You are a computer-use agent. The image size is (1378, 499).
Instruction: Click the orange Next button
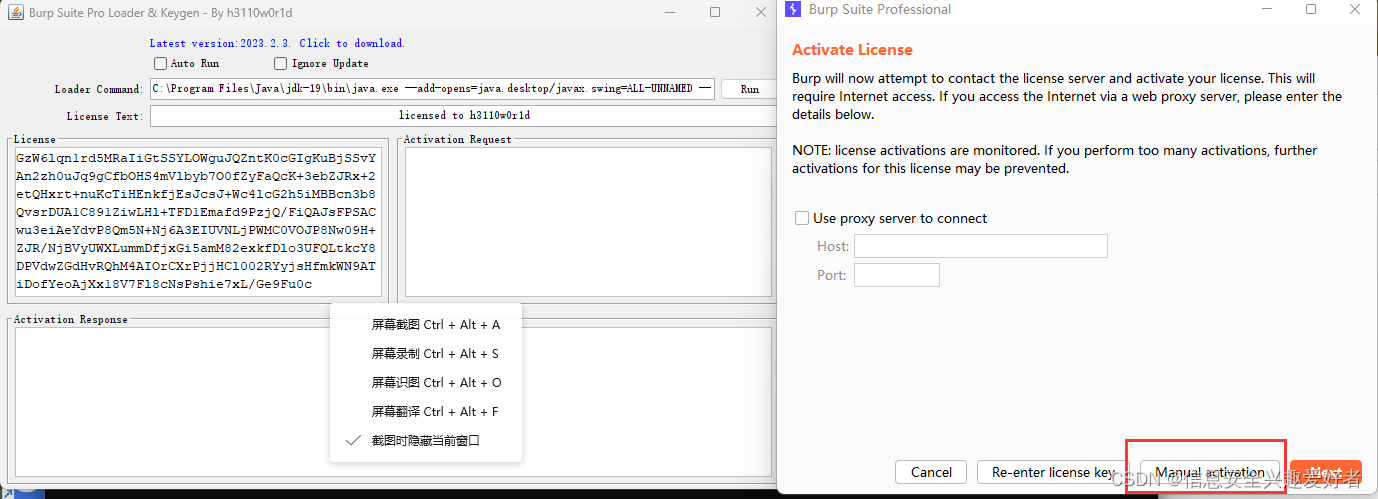point(1325,472)
